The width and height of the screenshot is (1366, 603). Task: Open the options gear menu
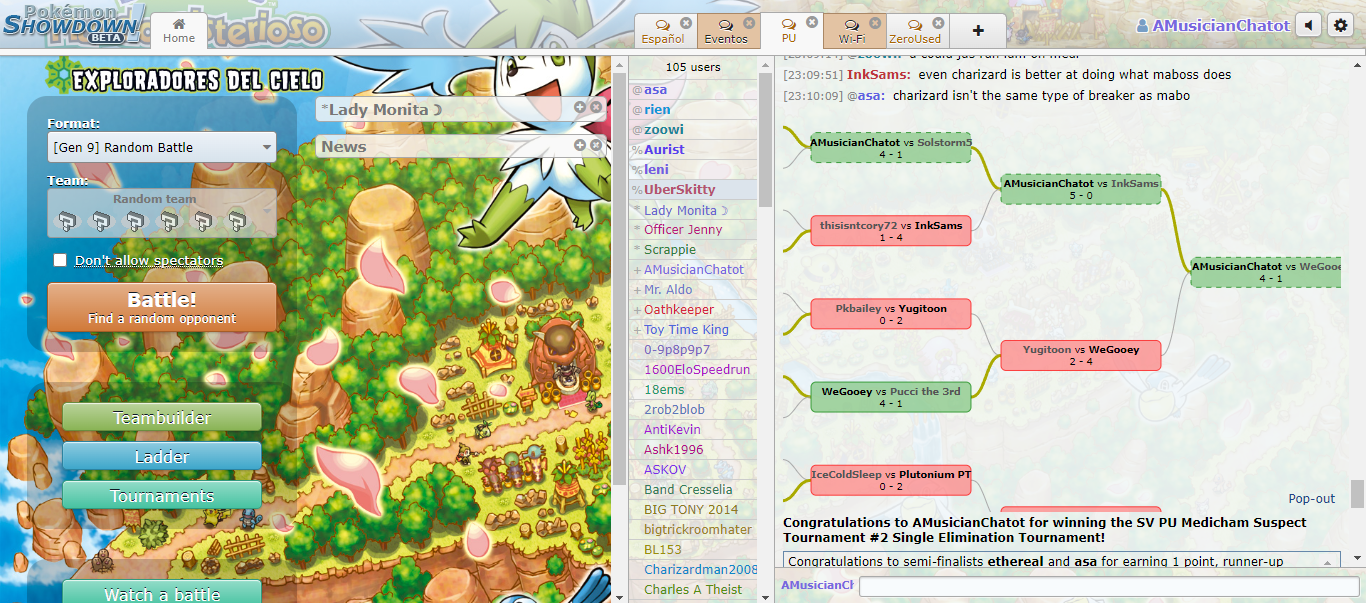pyautogui.click(x=1341, y=26)
